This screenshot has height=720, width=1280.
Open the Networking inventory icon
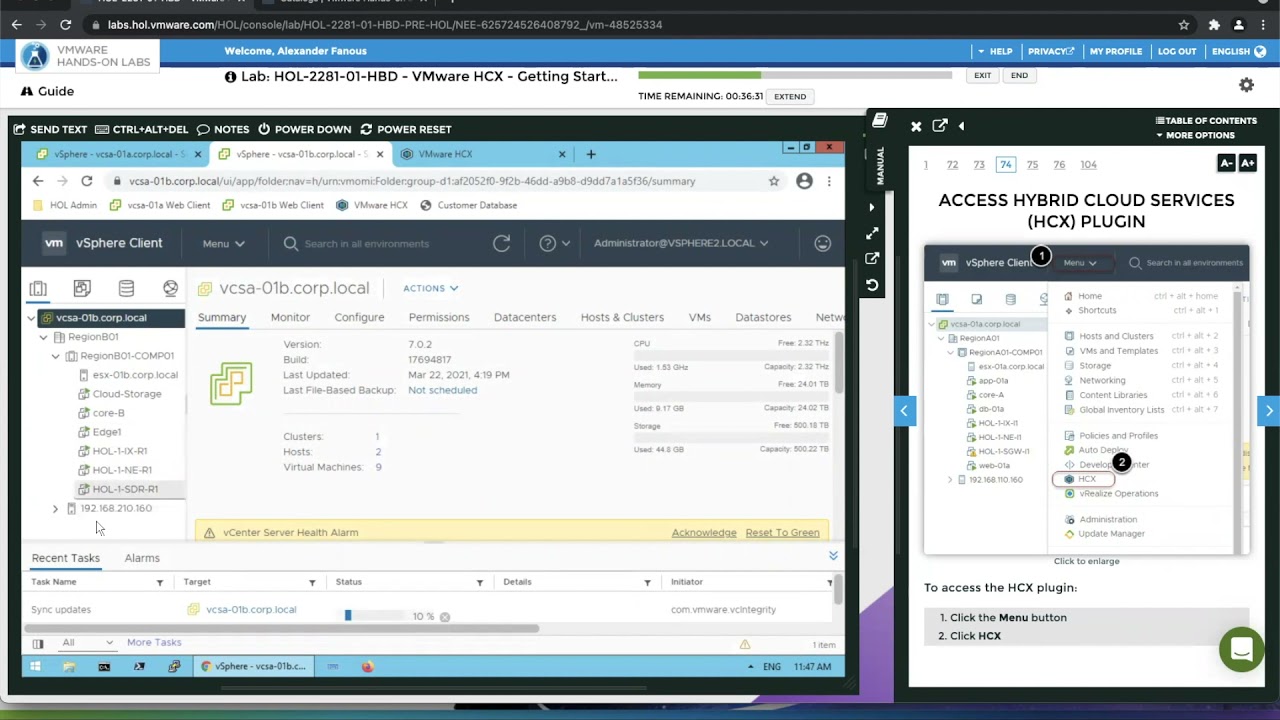tap(170, 288)
